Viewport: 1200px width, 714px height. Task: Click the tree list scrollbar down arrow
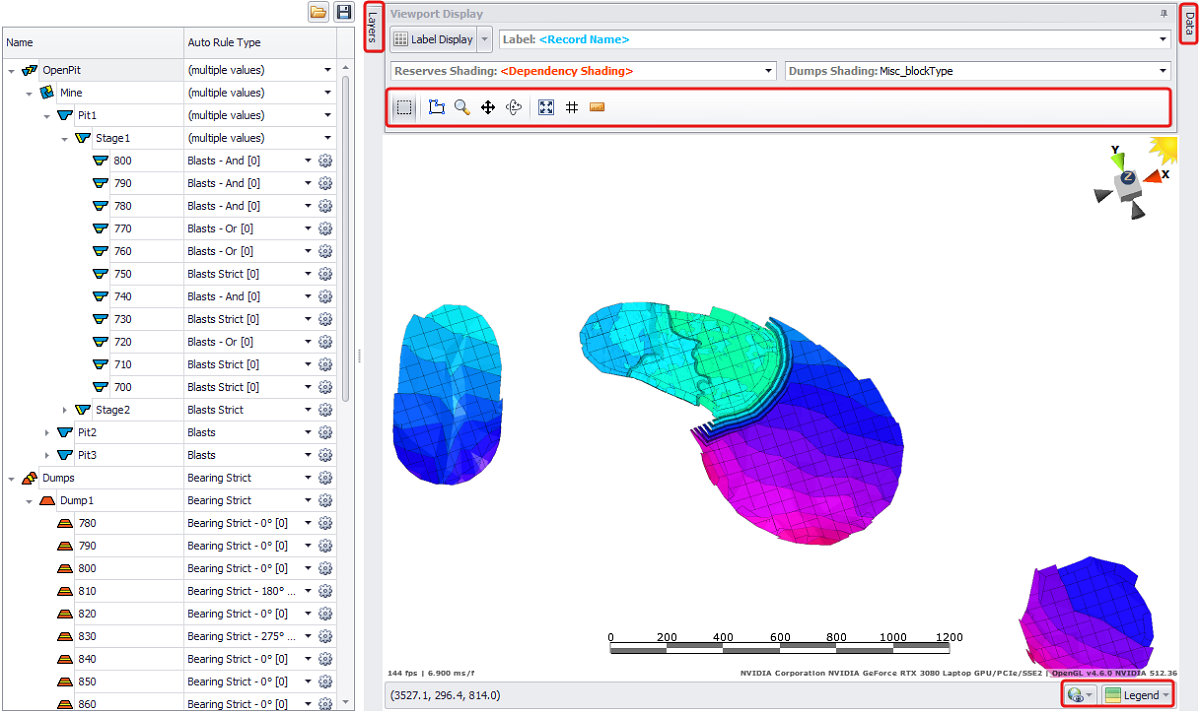point(345,702)
